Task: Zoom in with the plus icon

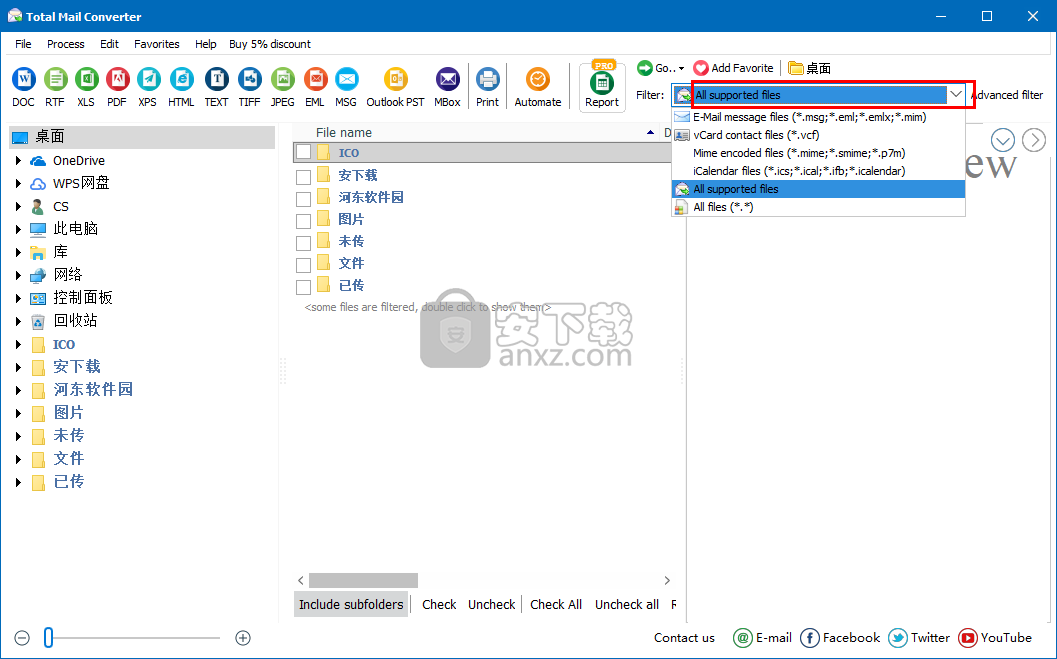Action: [243, 638]
